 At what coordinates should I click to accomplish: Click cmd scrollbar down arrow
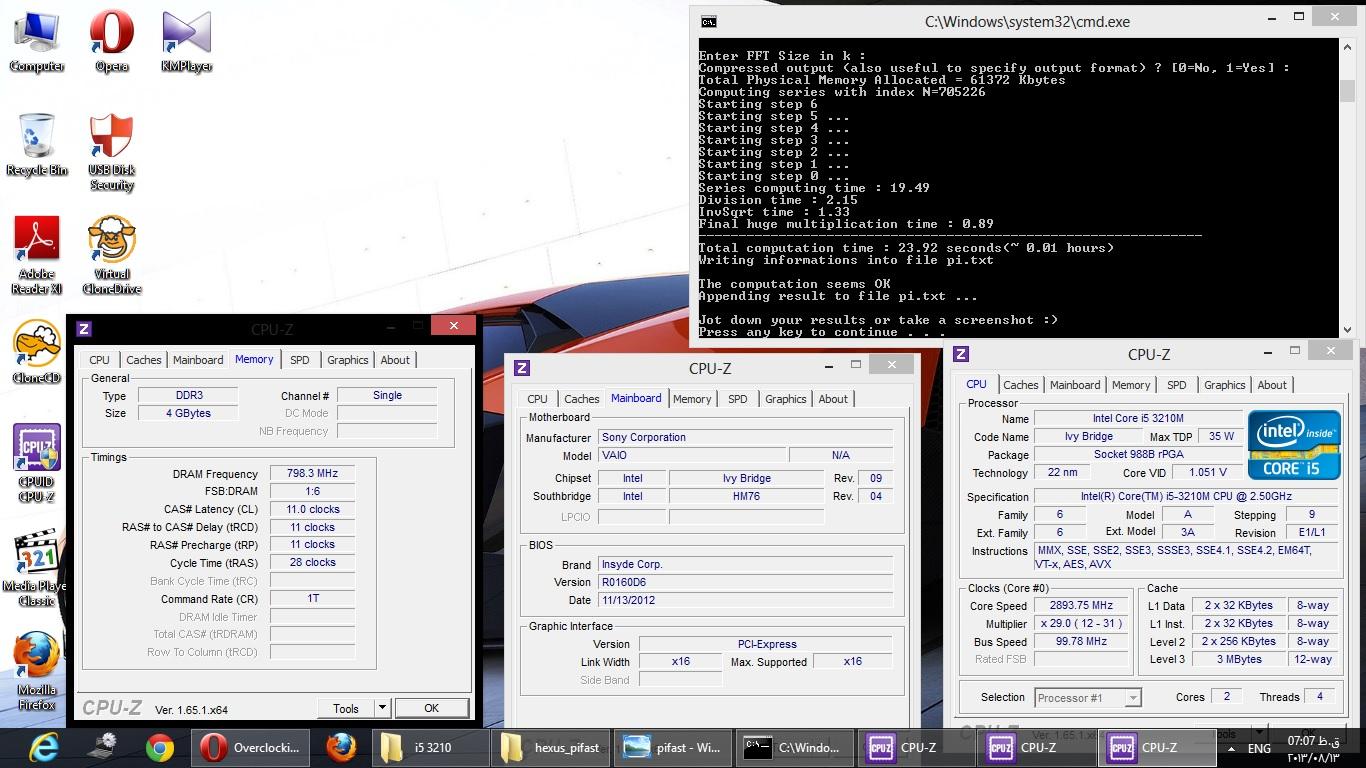pyautogui.click(x=1347, y=329)
